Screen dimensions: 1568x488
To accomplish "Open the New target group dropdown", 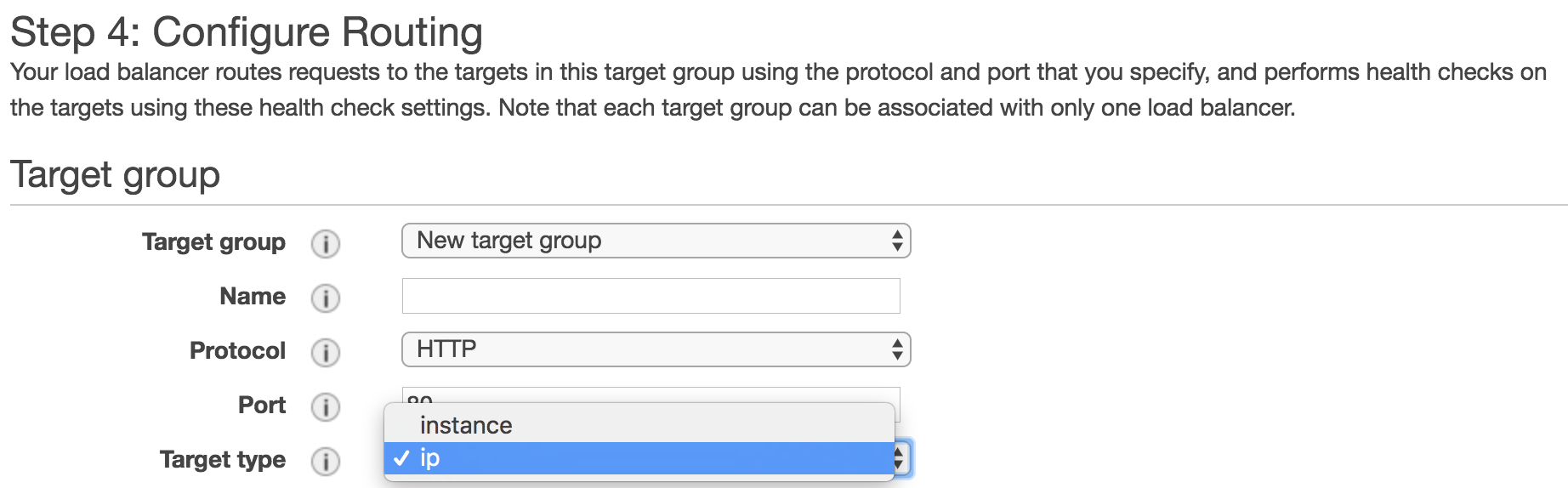I will coord(655,241).
